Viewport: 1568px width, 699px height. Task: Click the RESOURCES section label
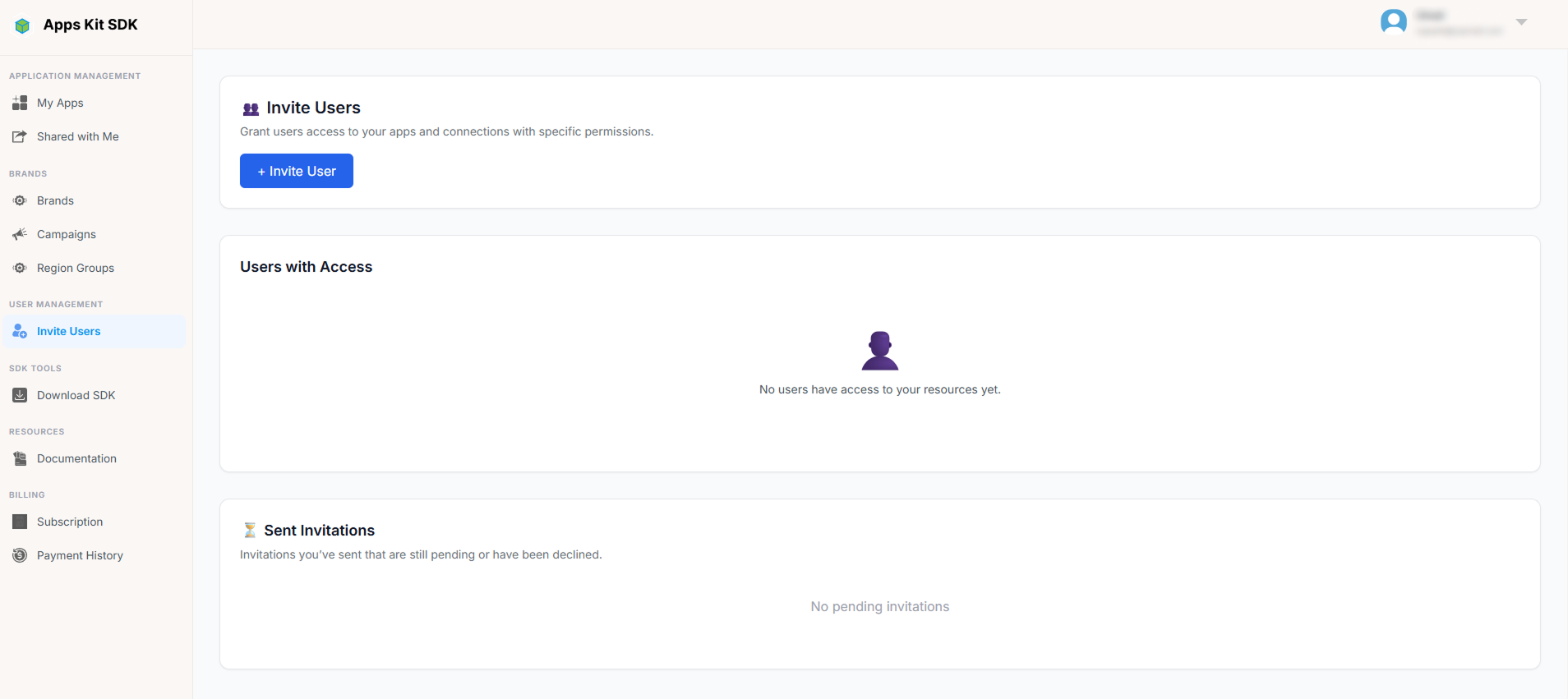coord(37,431)
